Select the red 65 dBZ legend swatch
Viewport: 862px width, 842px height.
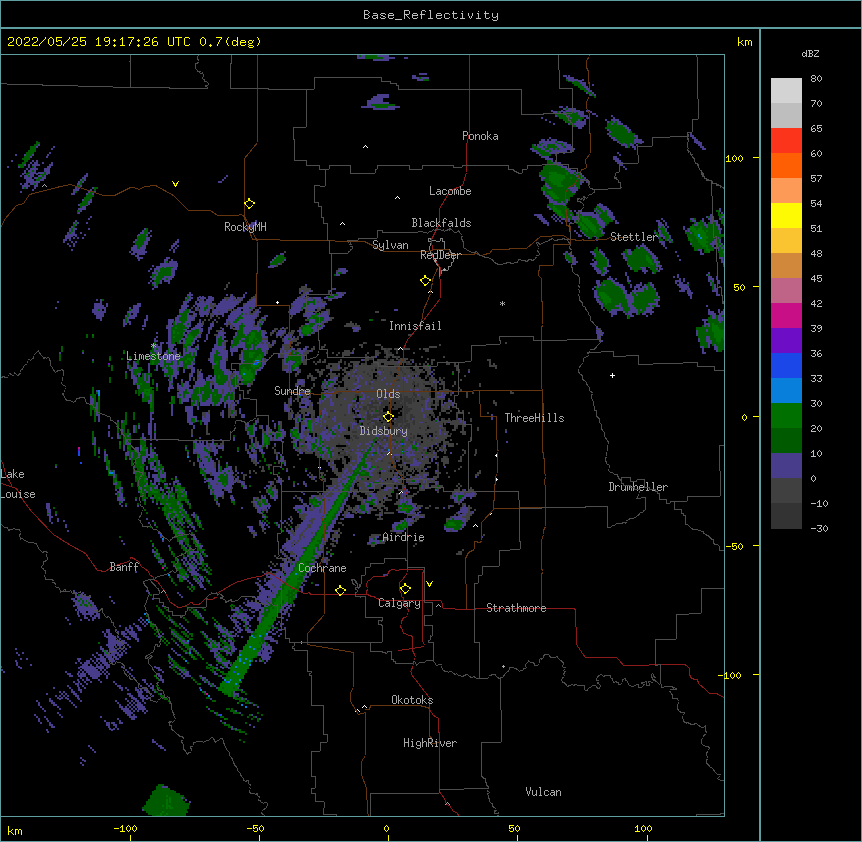[x=786, y=140]
